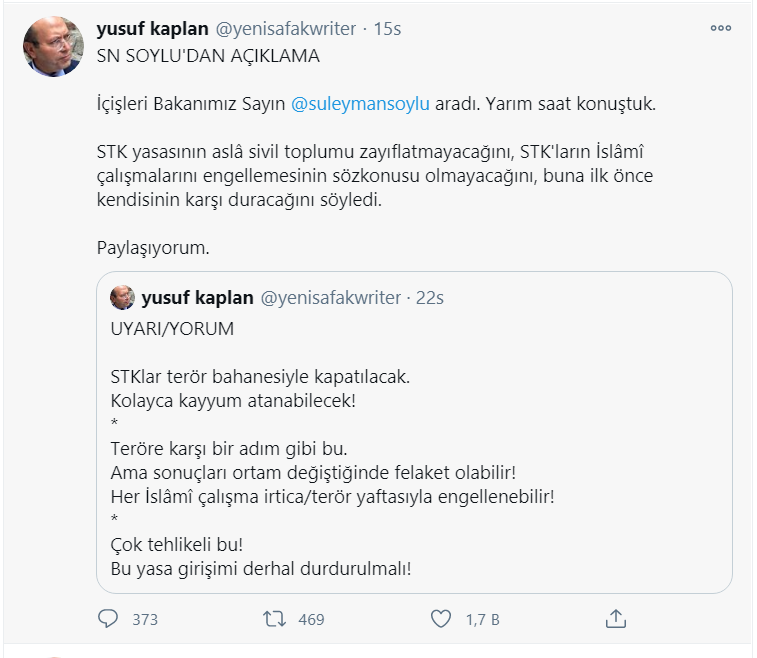
Task: Open the 15s timestamp of the tweet
Action: 387,29
